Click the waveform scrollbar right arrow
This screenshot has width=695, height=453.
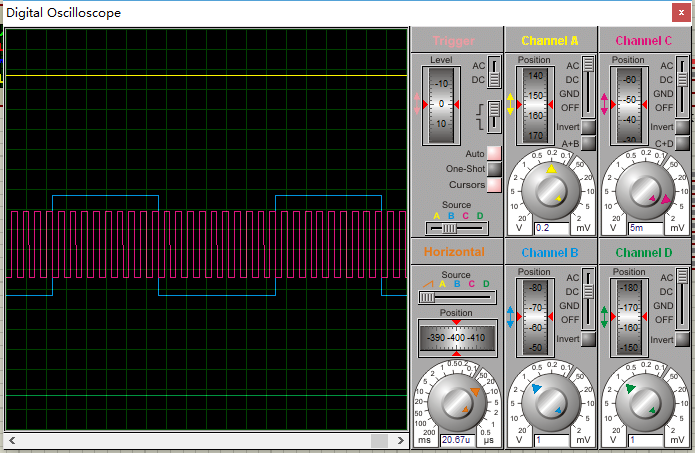tap(401, 441)
